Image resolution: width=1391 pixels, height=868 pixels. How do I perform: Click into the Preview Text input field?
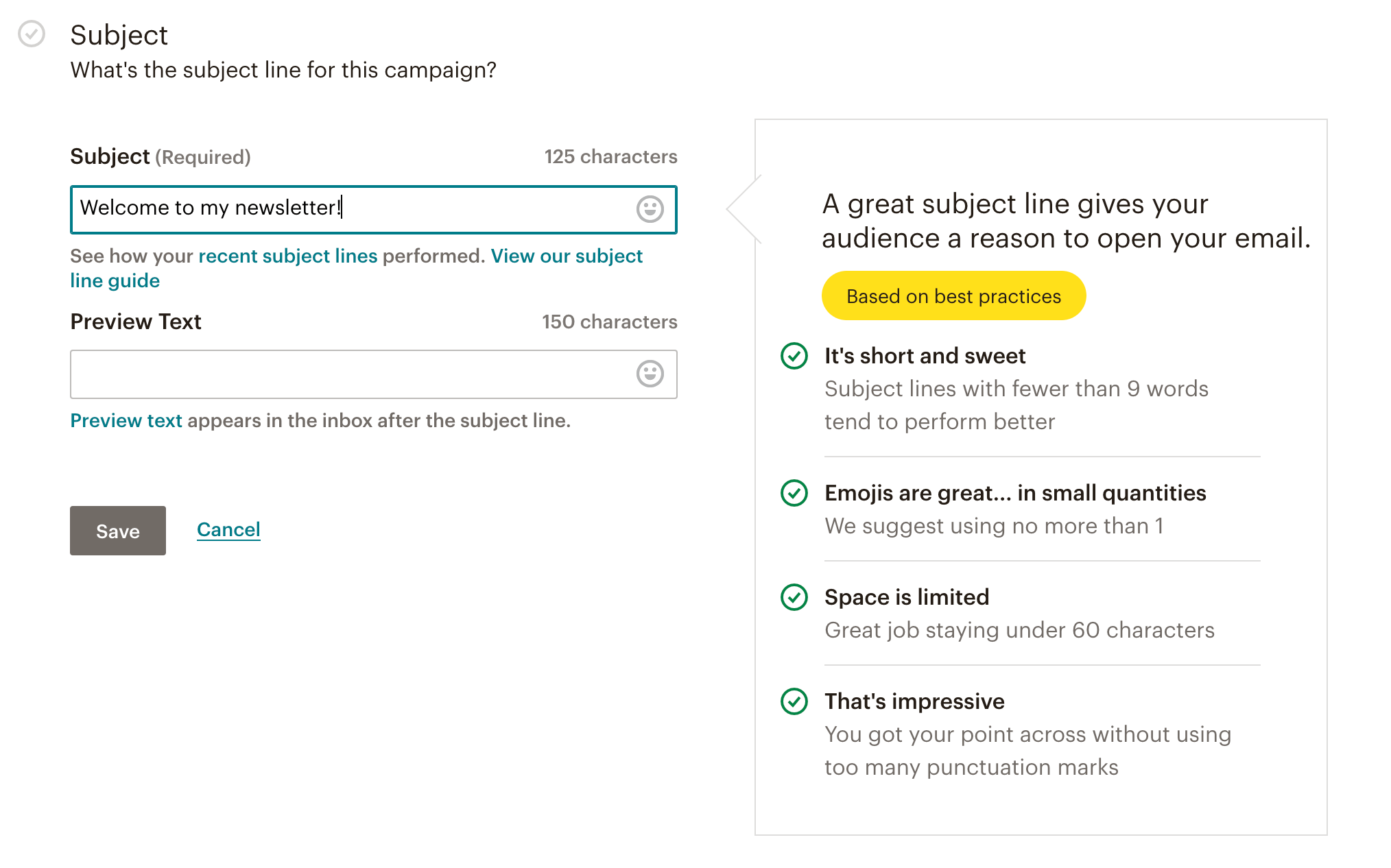[x=350, y=374]
